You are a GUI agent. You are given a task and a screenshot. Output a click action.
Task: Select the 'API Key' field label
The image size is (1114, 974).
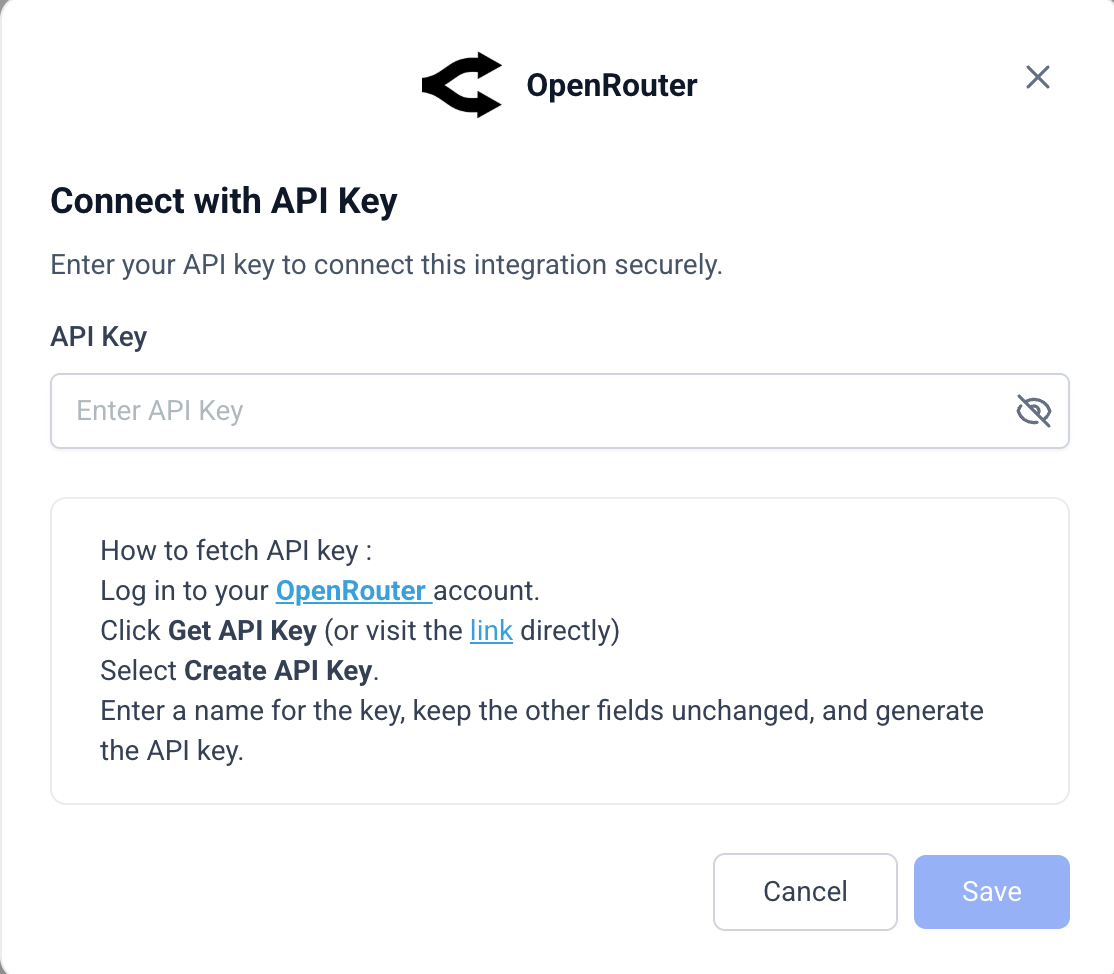[x=99, y=337]
